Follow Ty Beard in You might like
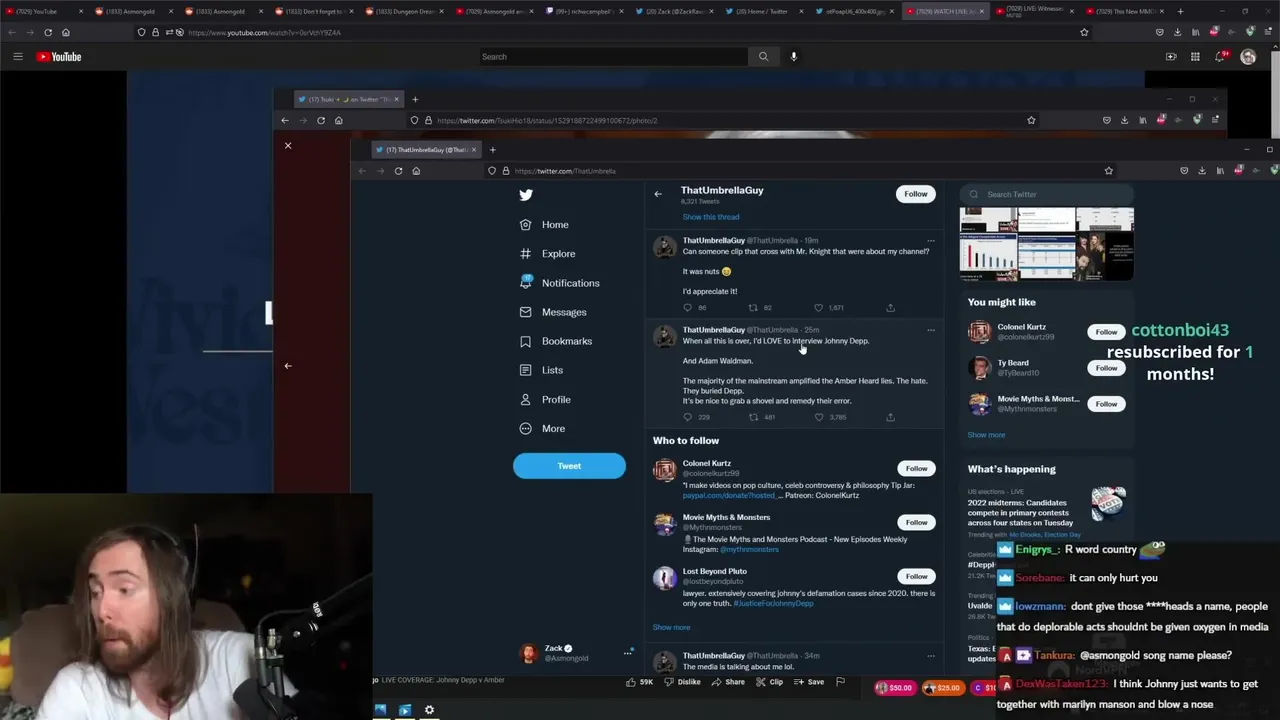Image resolution: width=1280 pixels, height=720 pixels. (1106, 368)
